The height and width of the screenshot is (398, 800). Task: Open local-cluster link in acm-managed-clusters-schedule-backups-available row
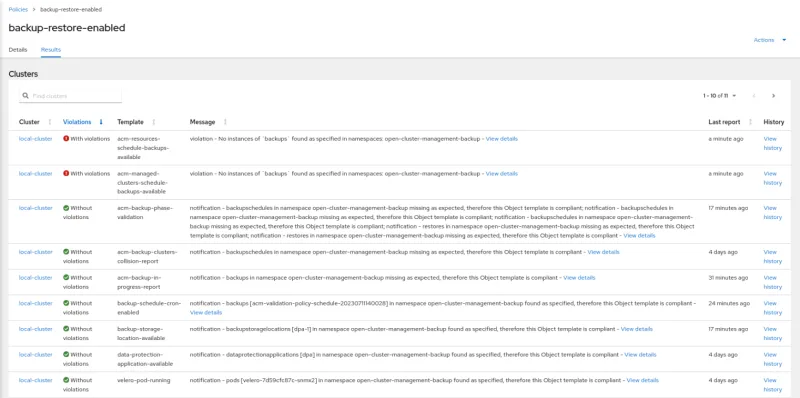[36, 173]
